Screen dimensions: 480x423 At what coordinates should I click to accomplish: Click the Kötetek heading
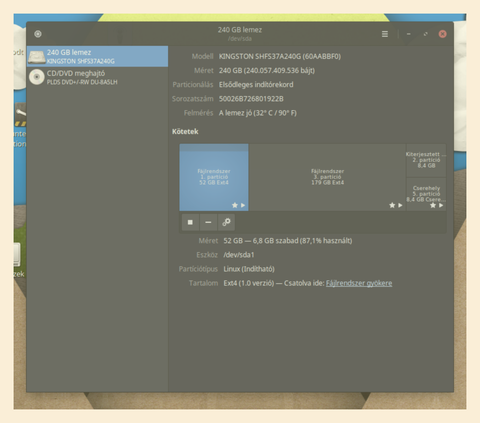[185, 132]
